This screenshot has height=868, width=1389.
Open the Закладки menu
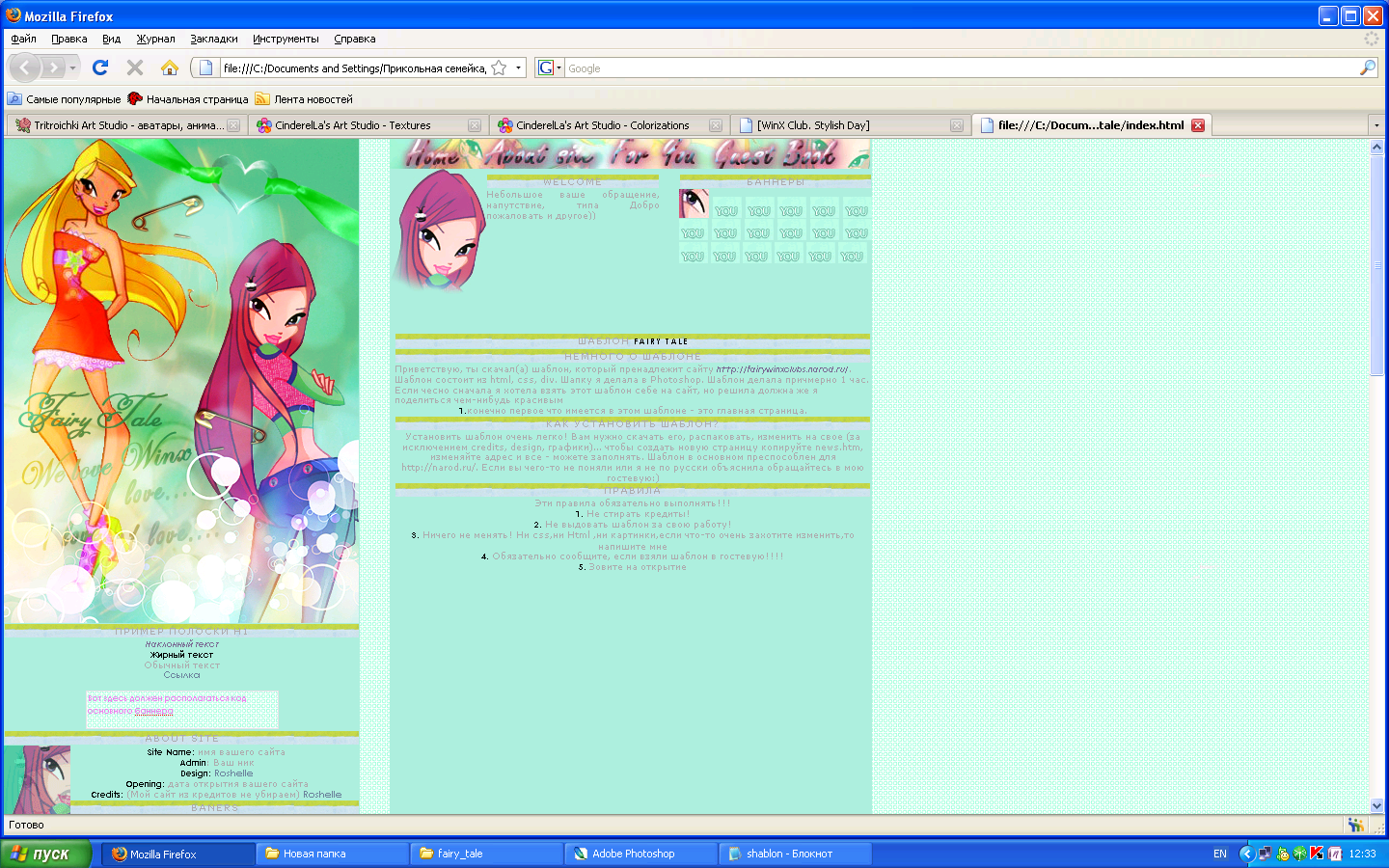pyautogui.click(x=214, y=39)
